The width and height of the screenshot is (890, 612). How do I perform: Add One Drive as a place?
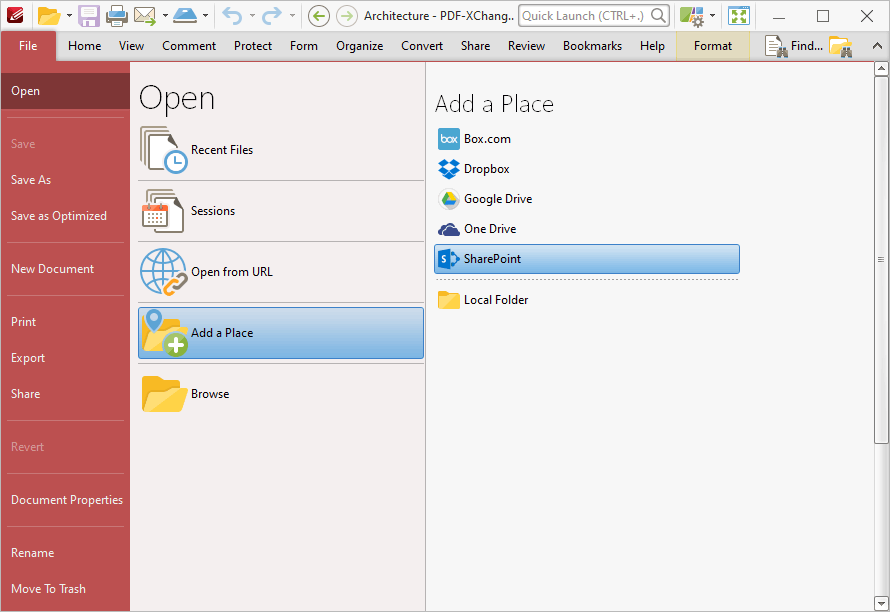coord(587,229)
